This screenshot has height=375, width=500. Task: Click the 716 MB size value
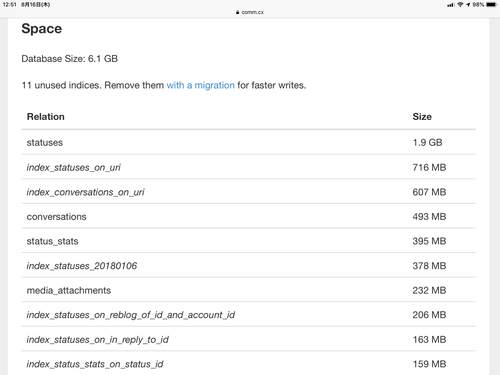[429, 167]
